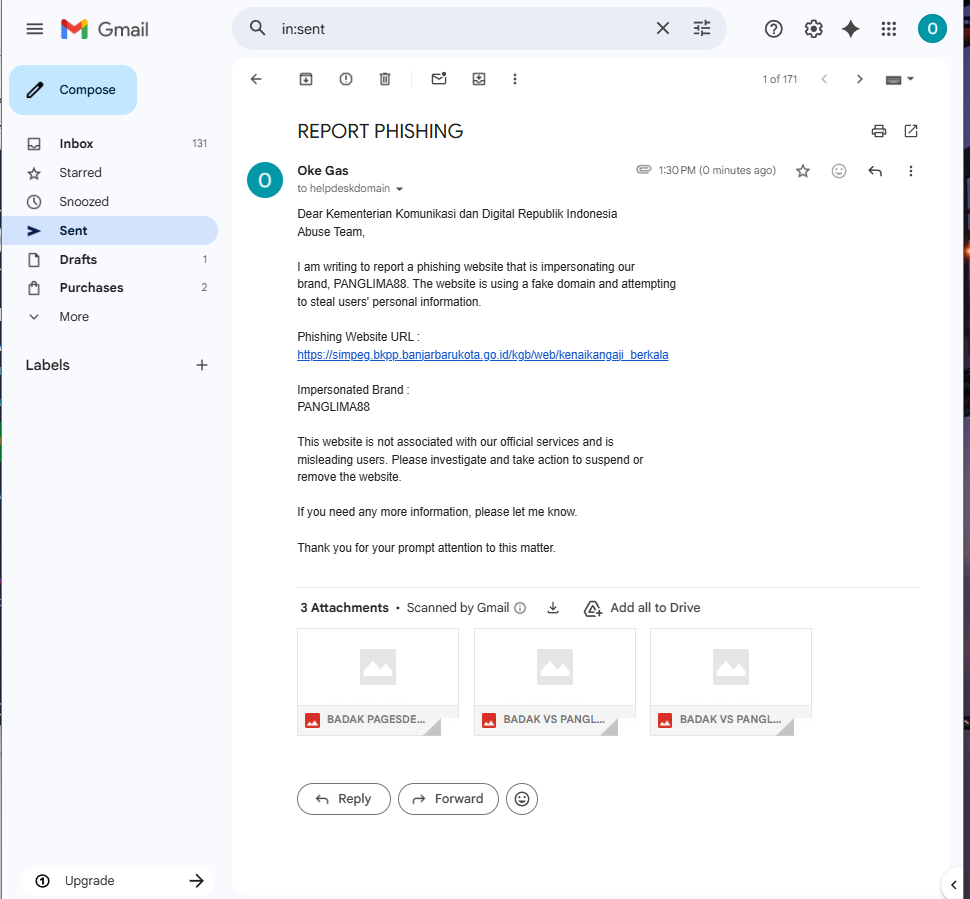The height and width of the screenshot is (899, 970).
Task: Open the Google apps grid
Action: pyautogui.click(x=888, y=28)
